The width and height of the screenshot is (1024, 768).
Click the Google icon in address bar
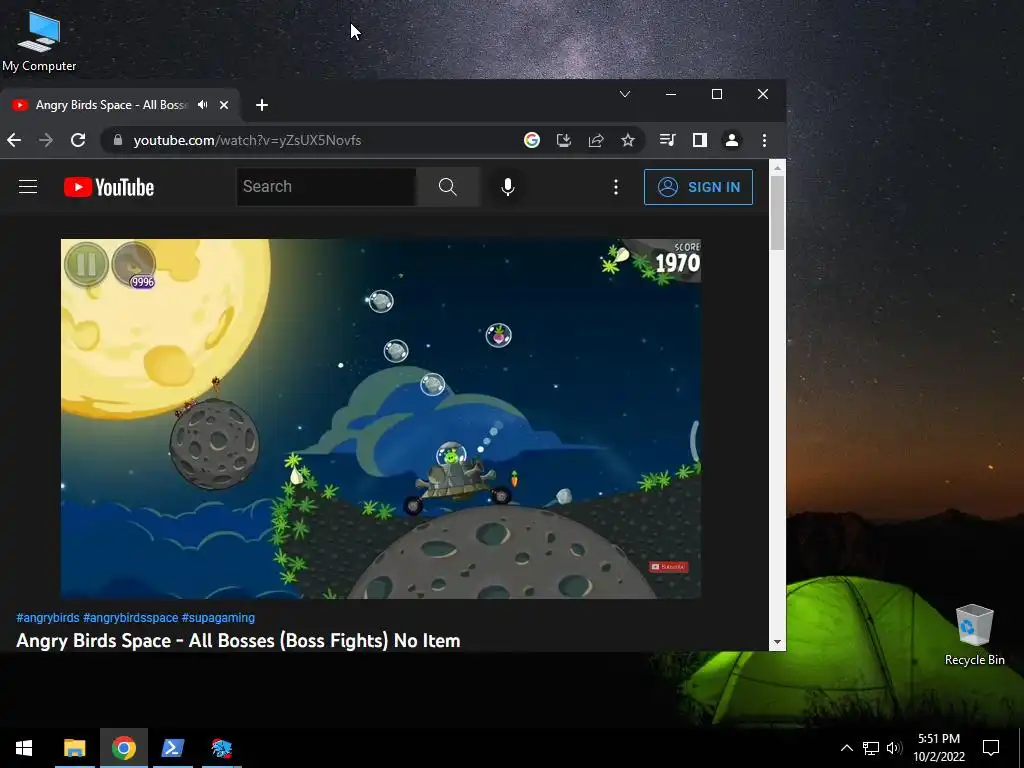pyautogui.click(x=532, y=140)
